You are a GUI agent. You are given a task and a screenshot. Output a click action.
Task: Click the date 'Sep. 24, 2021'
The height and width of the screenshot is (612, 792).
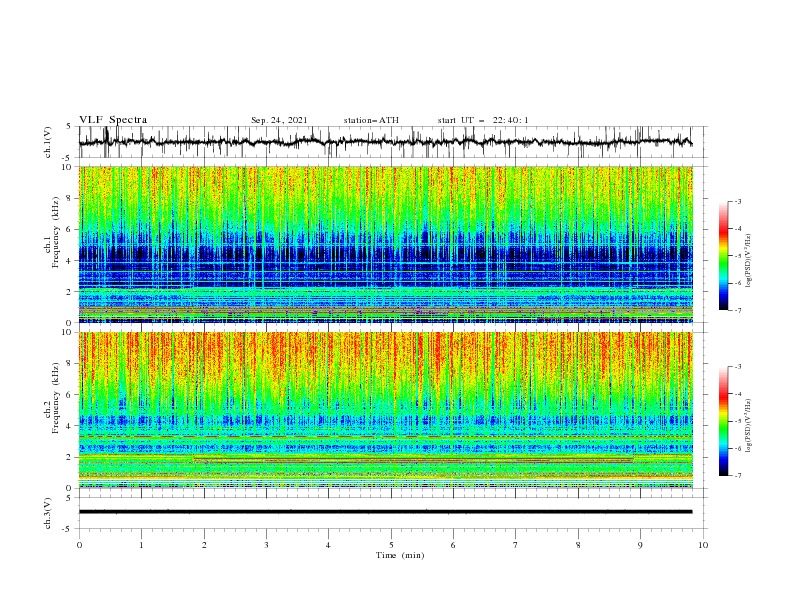(279, 120)
